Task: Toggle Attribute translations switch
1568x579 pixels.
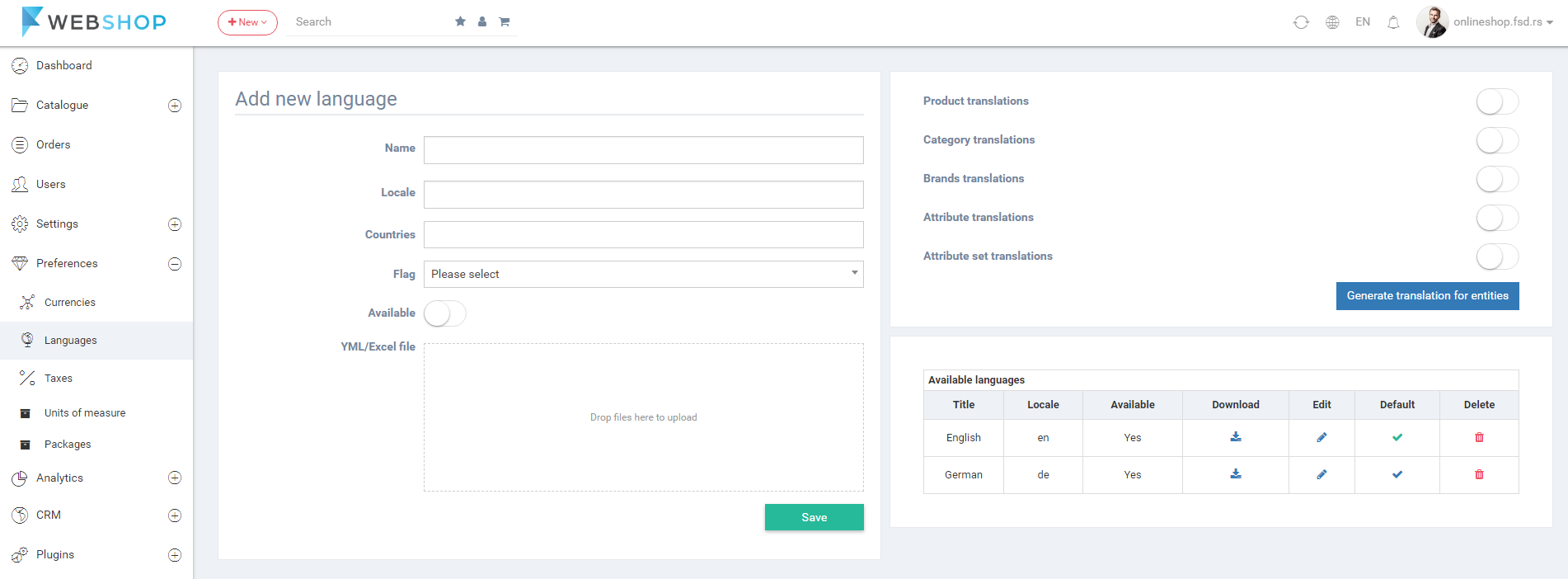Action: pos(1497,218)
